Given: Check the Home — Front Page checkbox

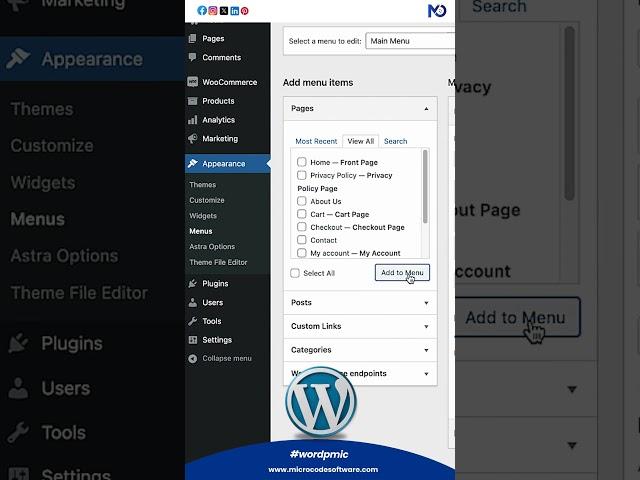Looking at the screenshot, I should tap(302, 162).
